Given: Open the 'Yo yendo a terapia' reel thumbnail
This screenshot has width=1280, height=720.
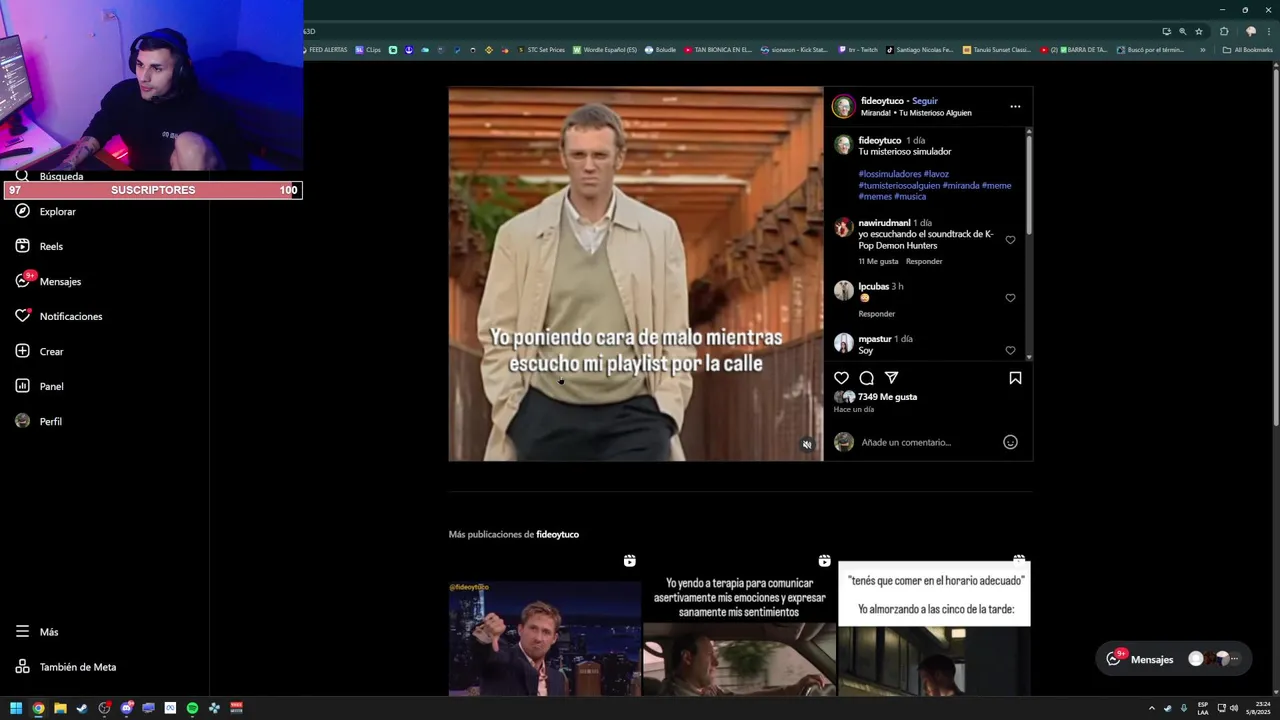Looking at the screenshot, I should [x=739, y=625].
